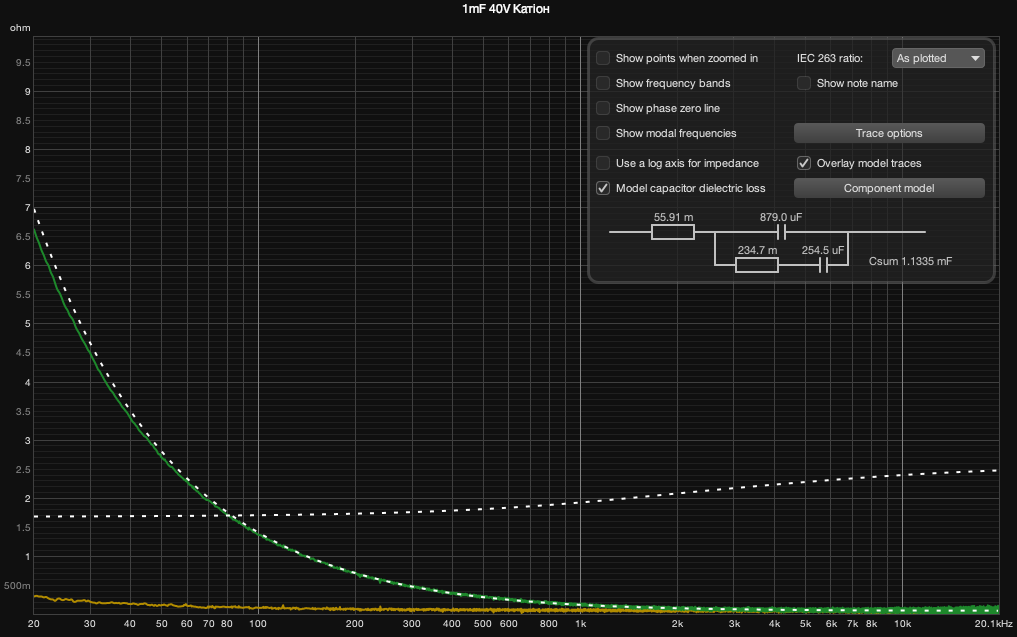Click the 234.7 m resistance label

[757, 250]
